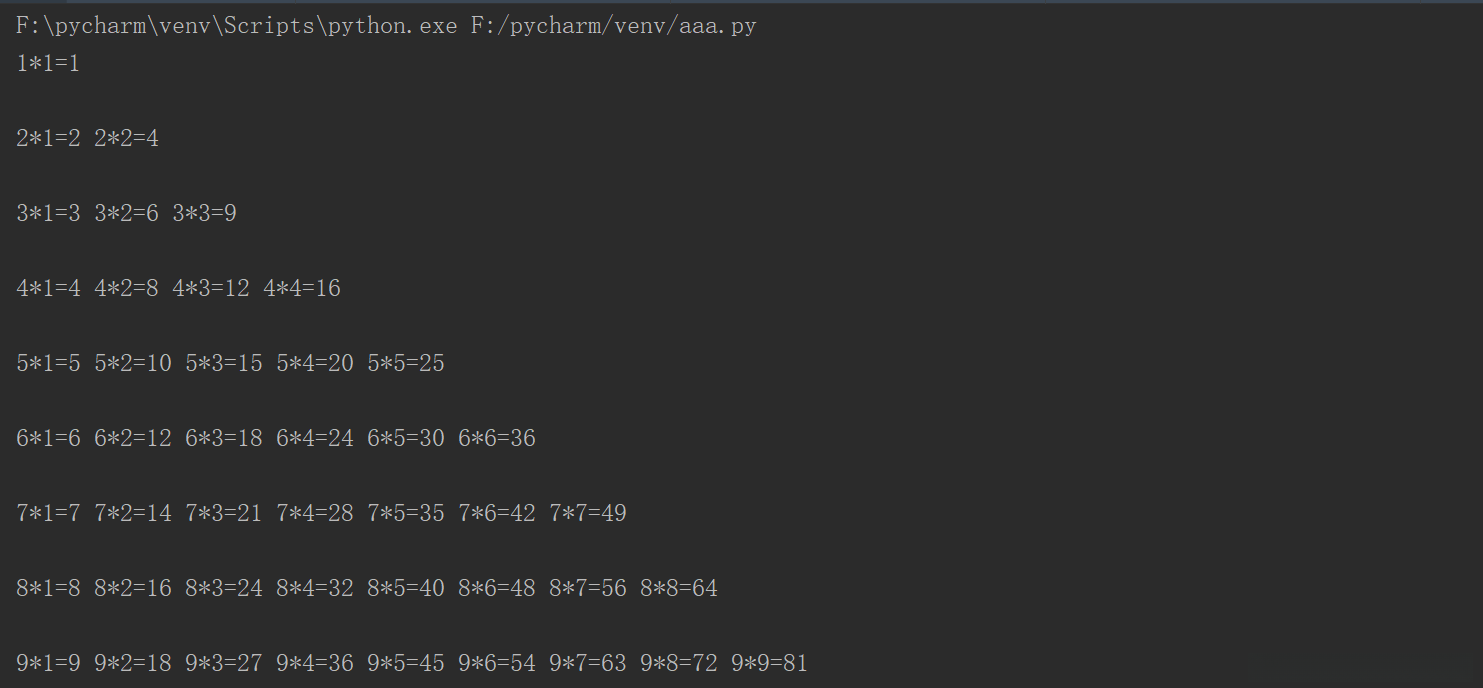
Task: Click the 3*3=9 result text
Action: (x=204, y=214)
